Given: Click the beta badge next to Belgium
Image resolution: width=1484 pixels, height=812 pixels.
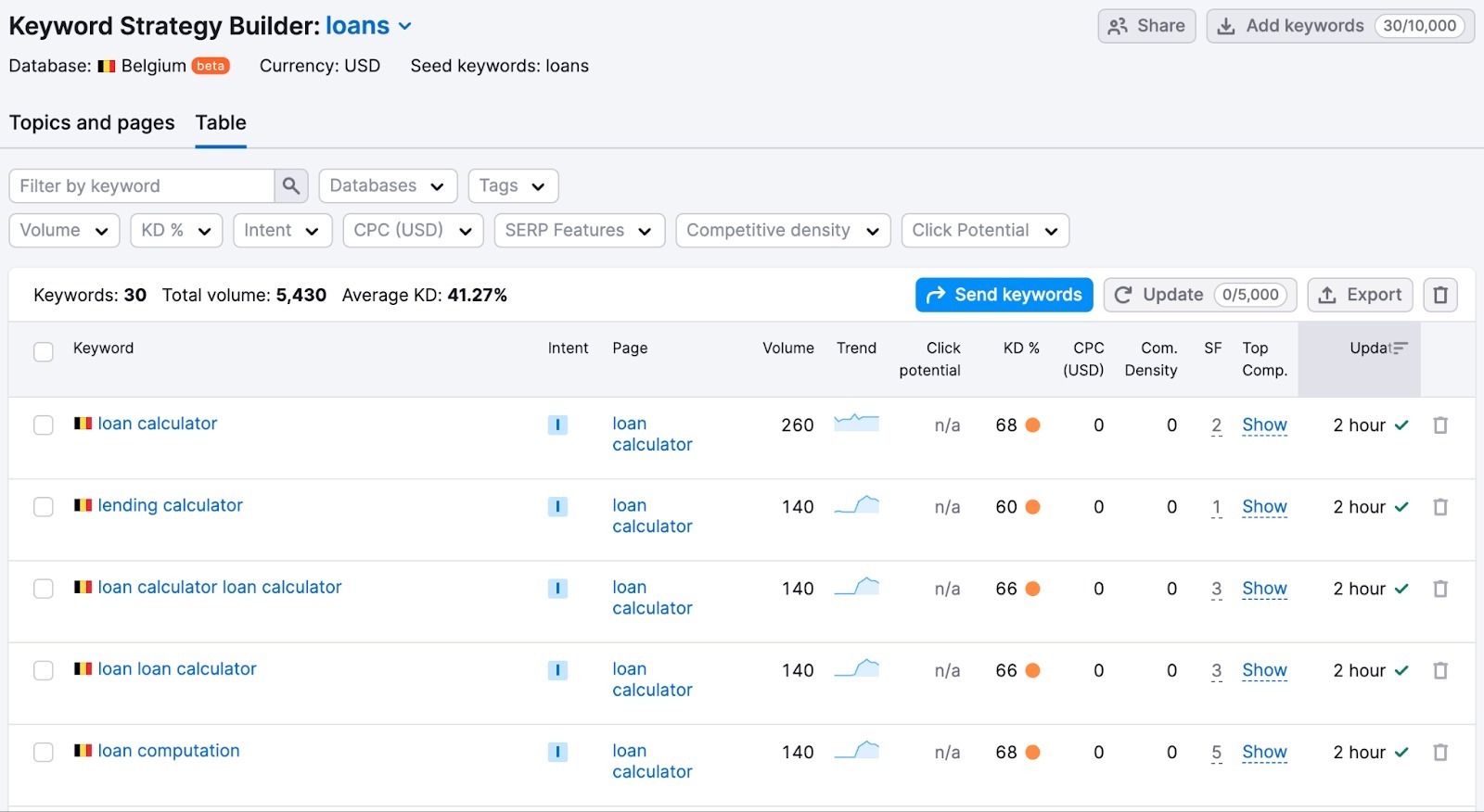Looking at the screenshot, I should click(211, 66).
